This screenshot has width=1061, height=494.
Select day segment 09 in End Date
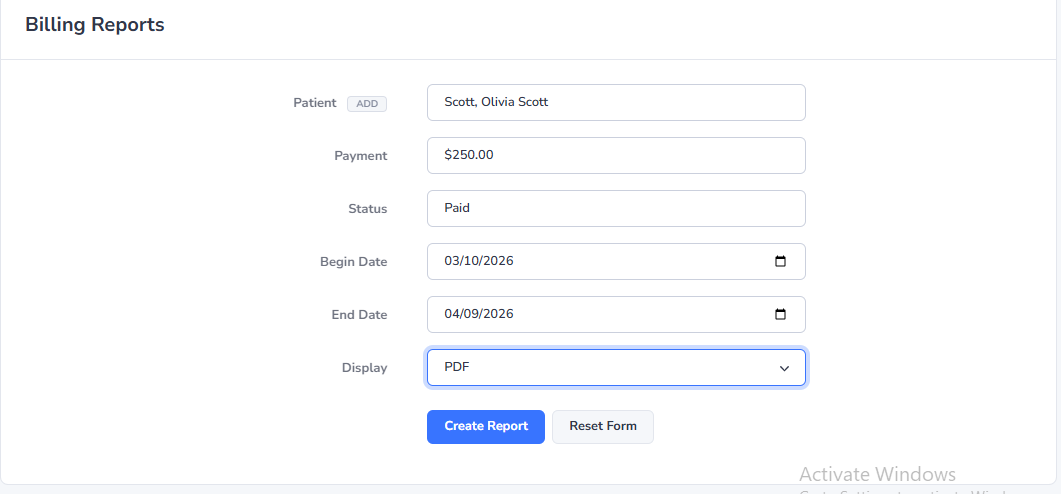coord(471,314)
